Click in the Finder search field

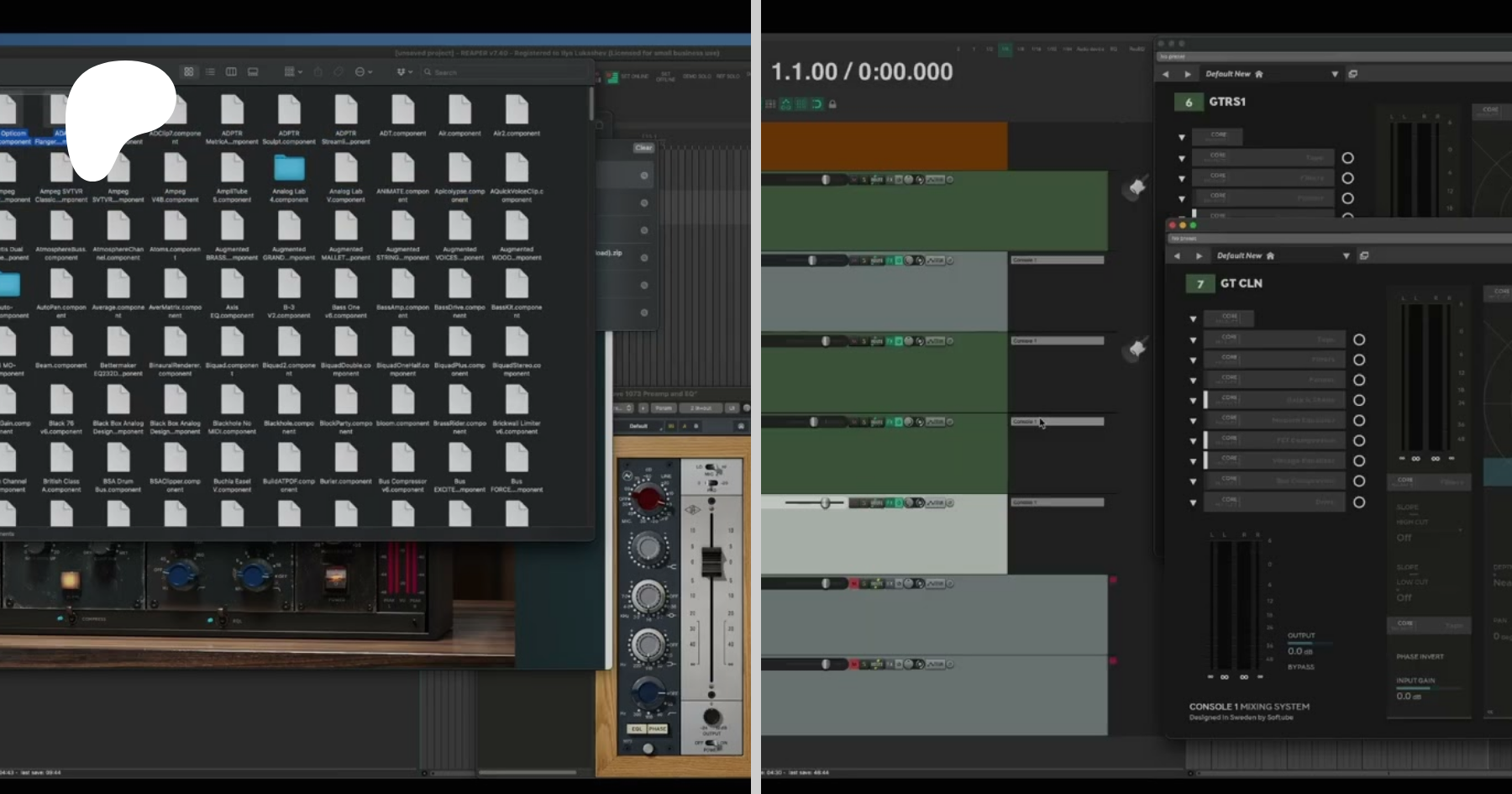coord(504,72)
